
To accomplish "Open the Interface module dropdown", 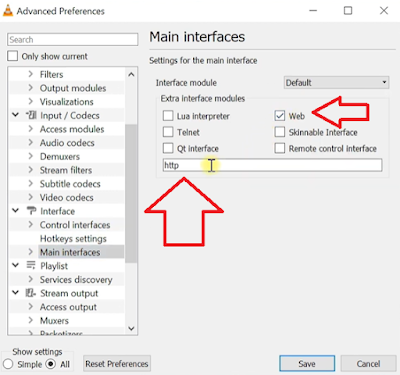I will [x=336, y=82].
